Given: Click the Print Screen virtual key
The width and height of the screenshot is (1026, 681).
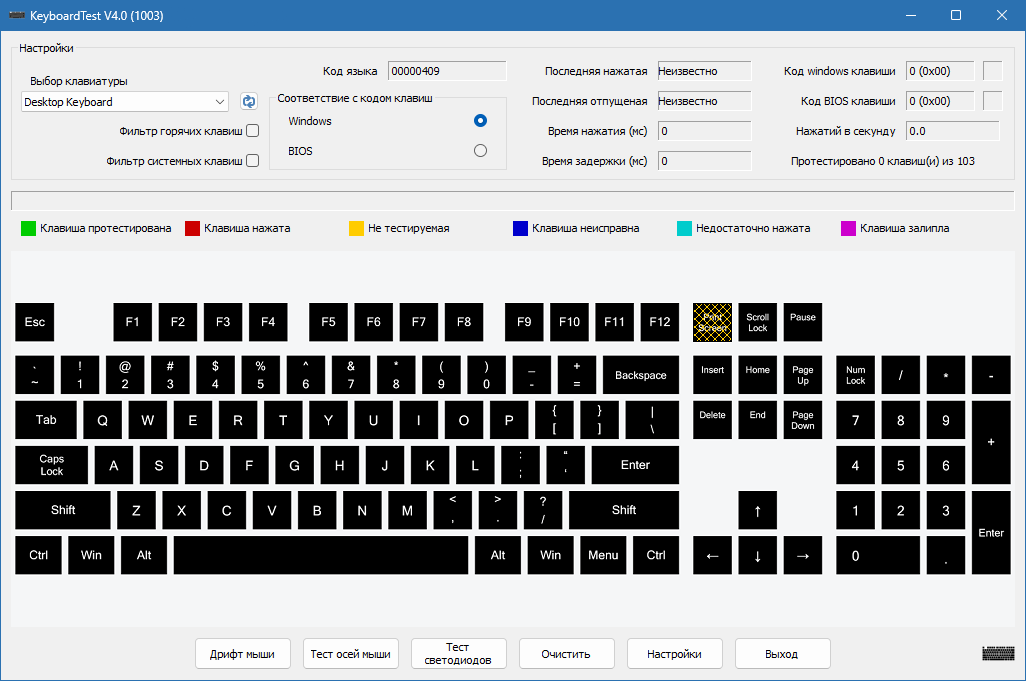Looking at the screenshot, I should point(712,322).
